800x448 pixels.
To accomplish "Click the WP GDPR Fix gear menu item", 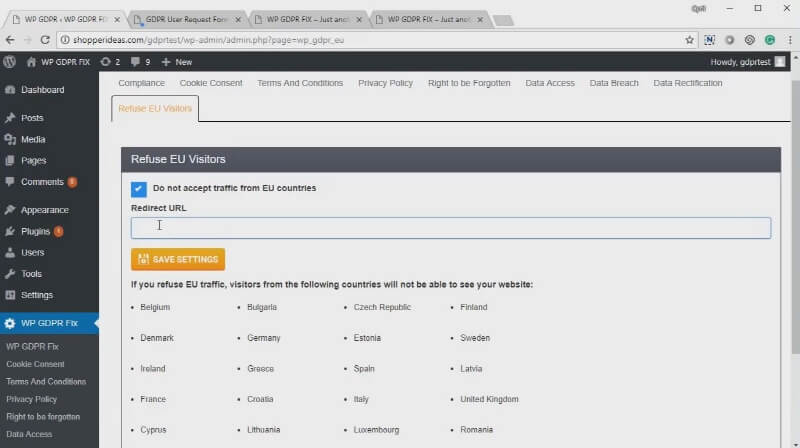I will 49,323.
